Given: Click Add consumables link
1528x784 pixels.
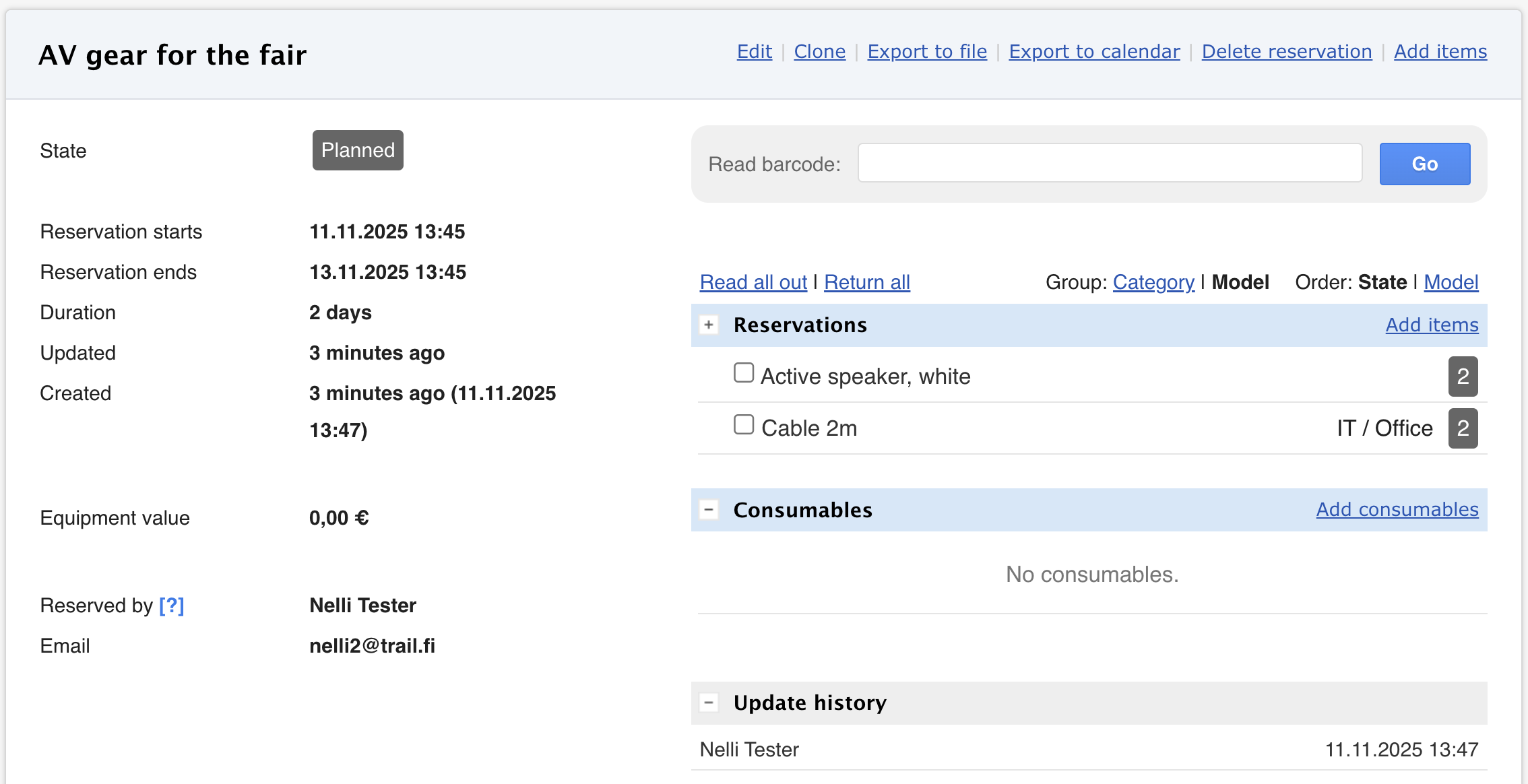Looking at the screenshot, I should pyautogui.click(x=1397, y=510).
